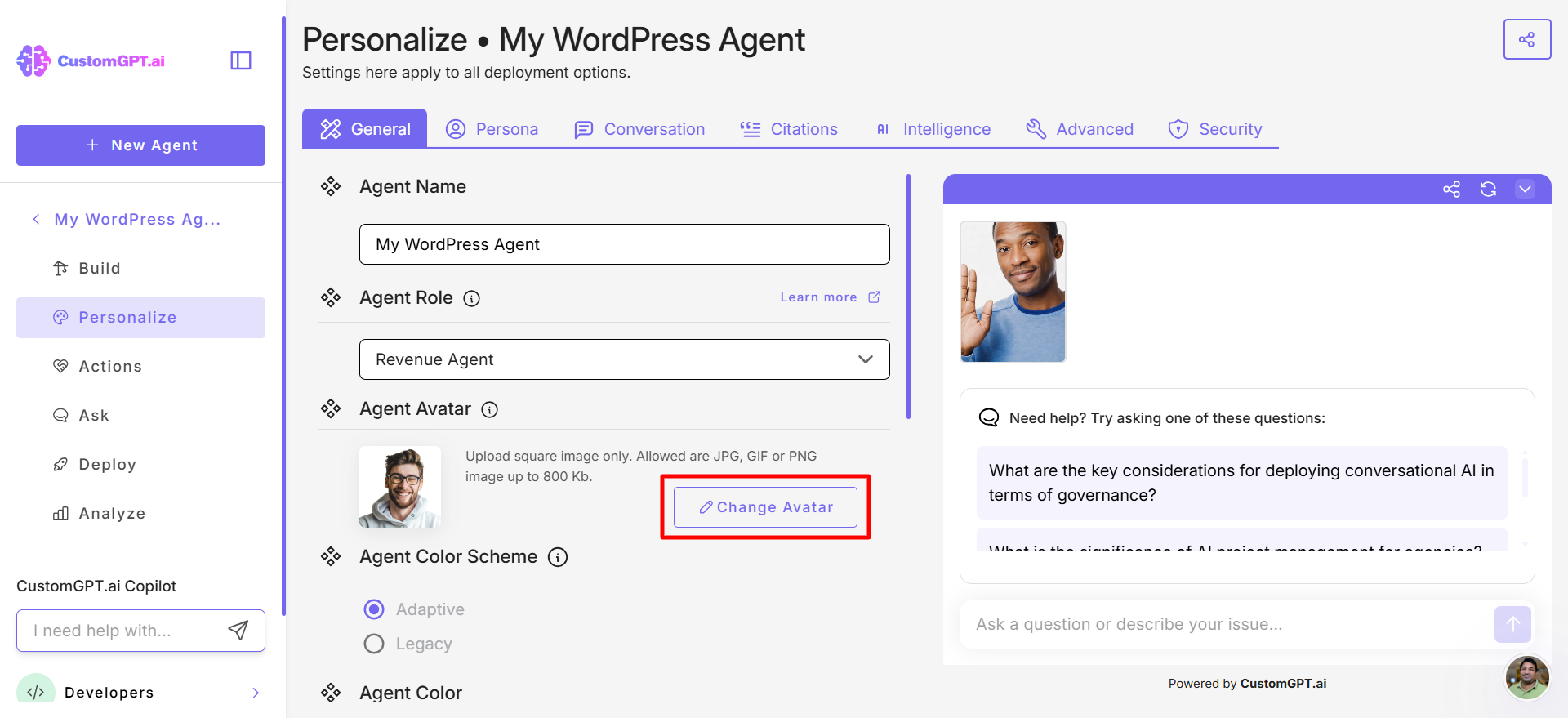The height and width of the screenshot is (718, 1568).
Task: Open the Agent Role dropdown
Action: pos(625,359)
